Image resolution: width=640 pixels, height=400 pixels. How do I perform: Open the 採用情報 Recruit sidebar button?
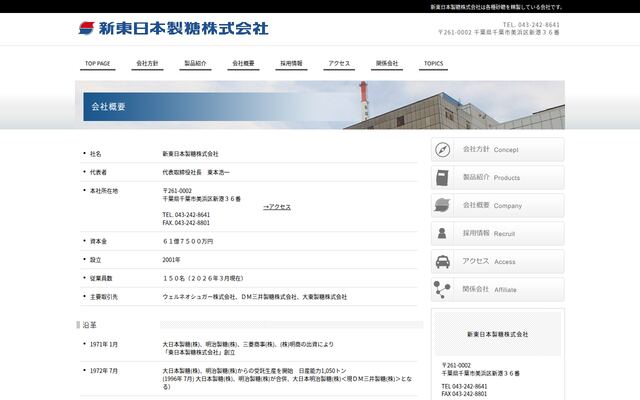pyautogui.click(x=498, y=233)
